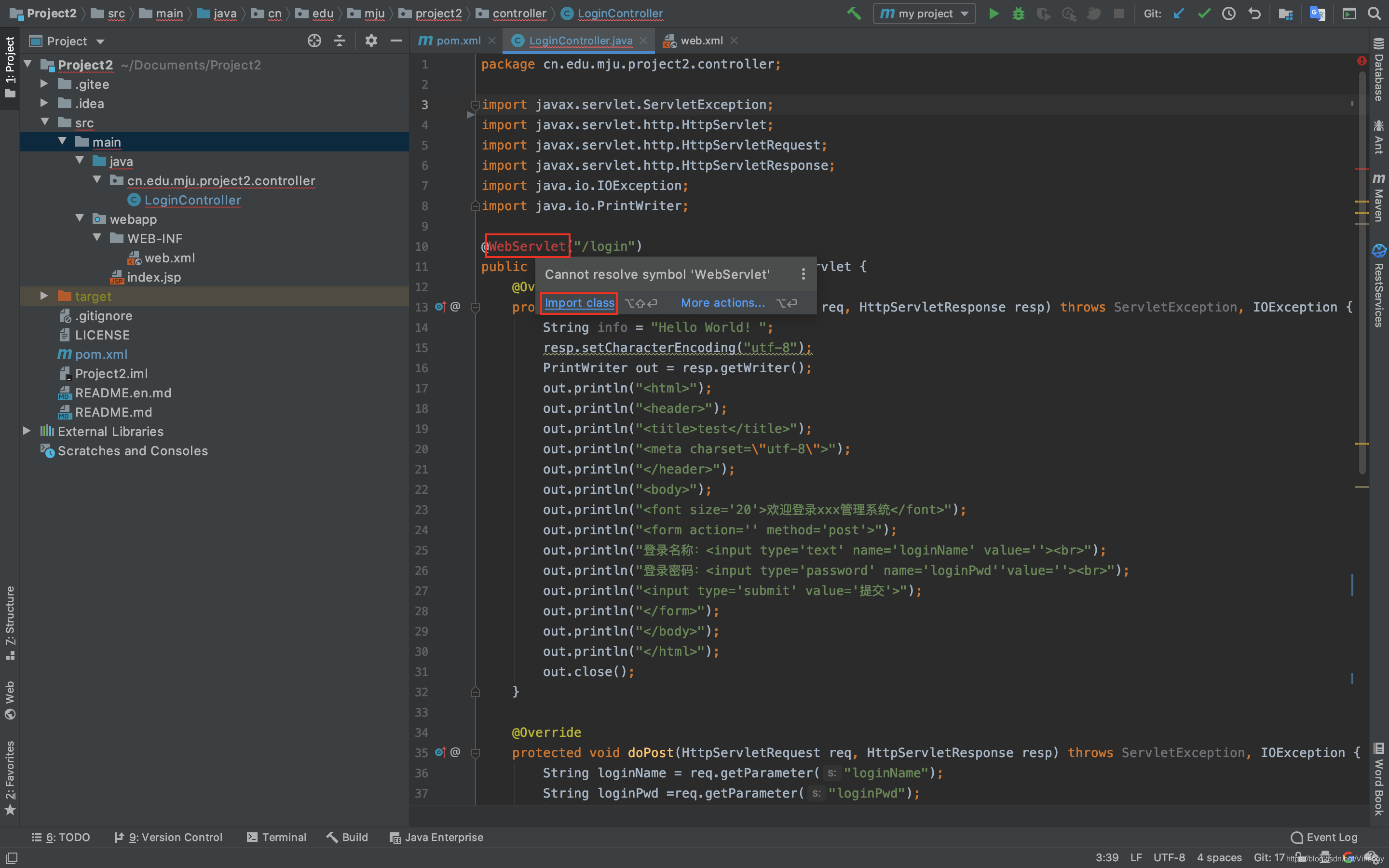Expand External Libraries node

click(27, 431)
